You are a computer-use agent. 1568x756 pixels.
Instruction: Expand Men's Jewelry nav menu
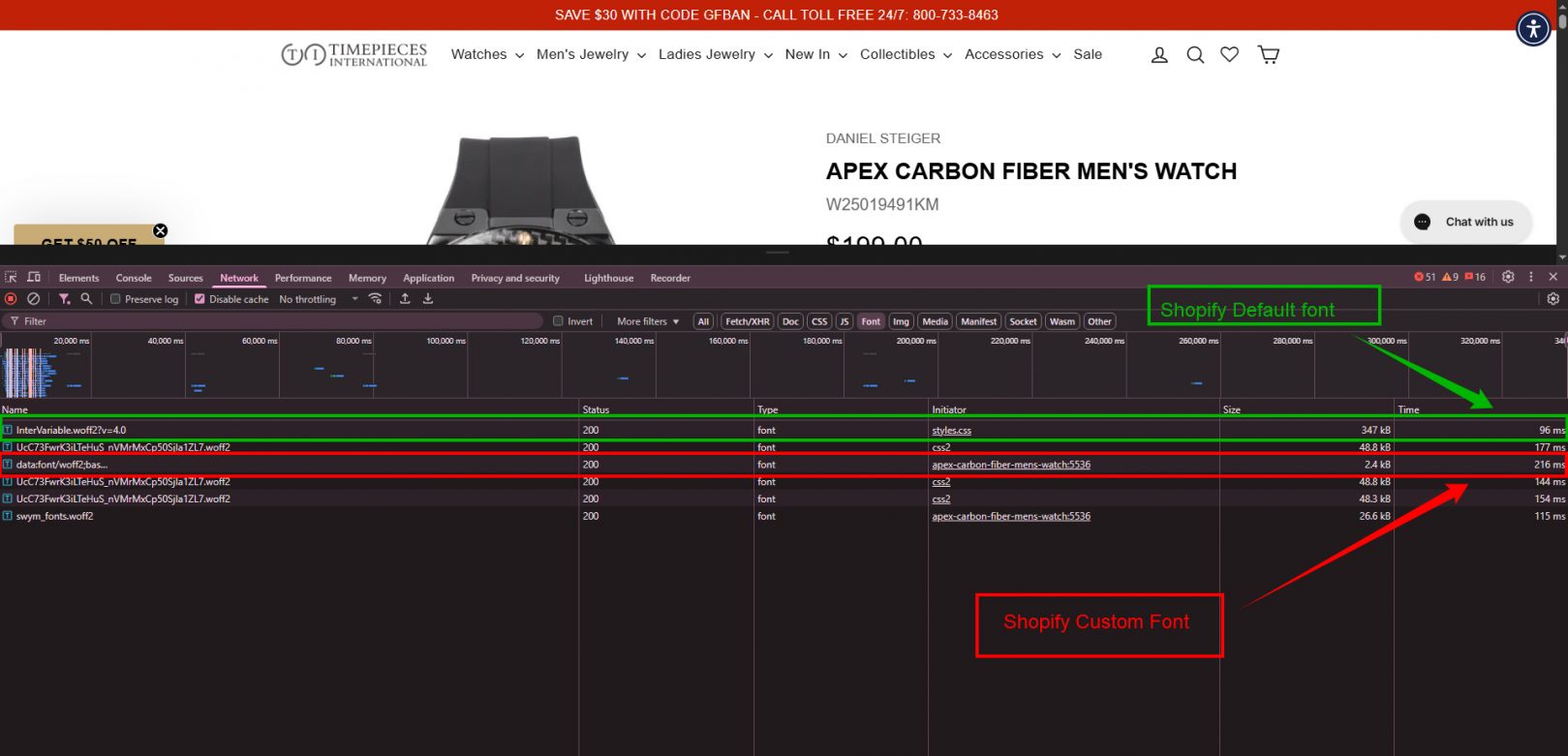[x=591, y=54]
